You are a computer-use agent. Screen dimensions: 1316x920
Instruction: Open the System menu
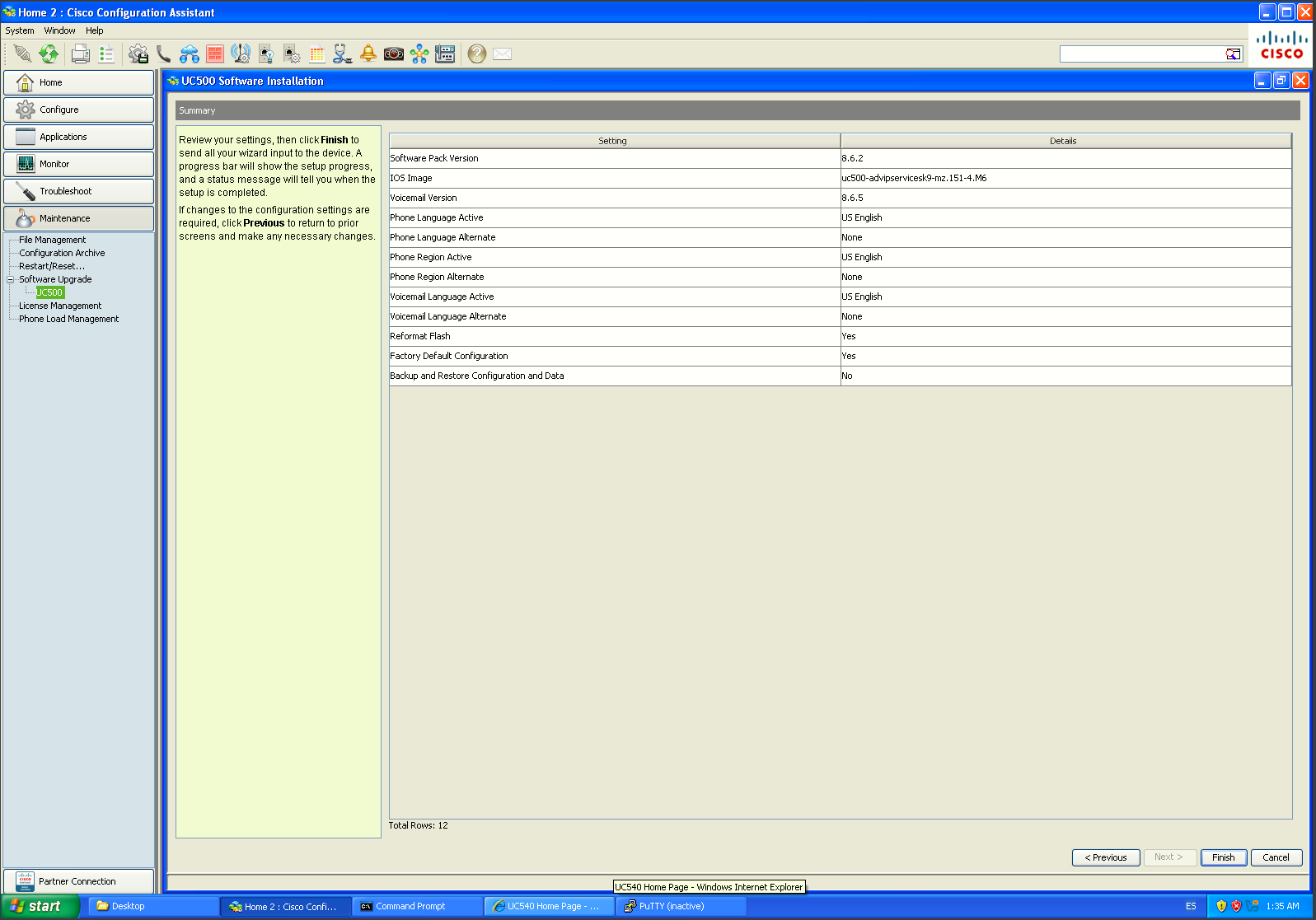pos(20,30)
